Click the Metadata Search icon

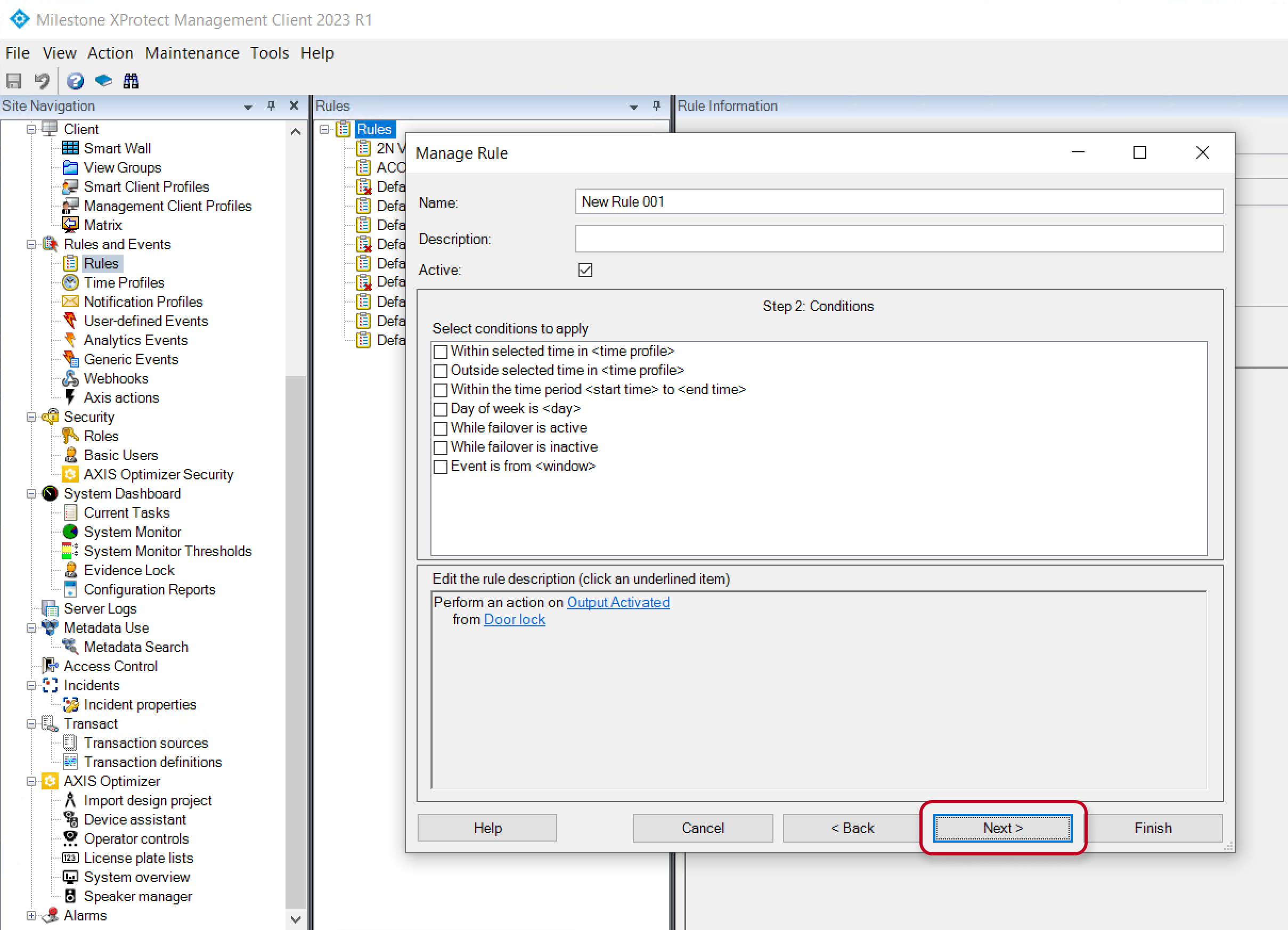click(x=70, y=647)
